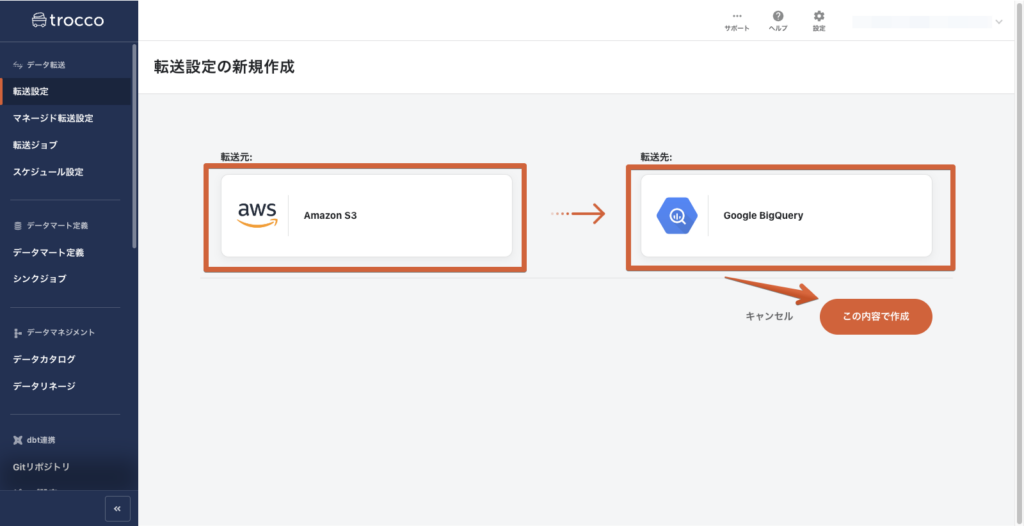Open マネージド転送設定 menu item
The height and width of the screenshot is (526, 1024).
click(53, 118)
